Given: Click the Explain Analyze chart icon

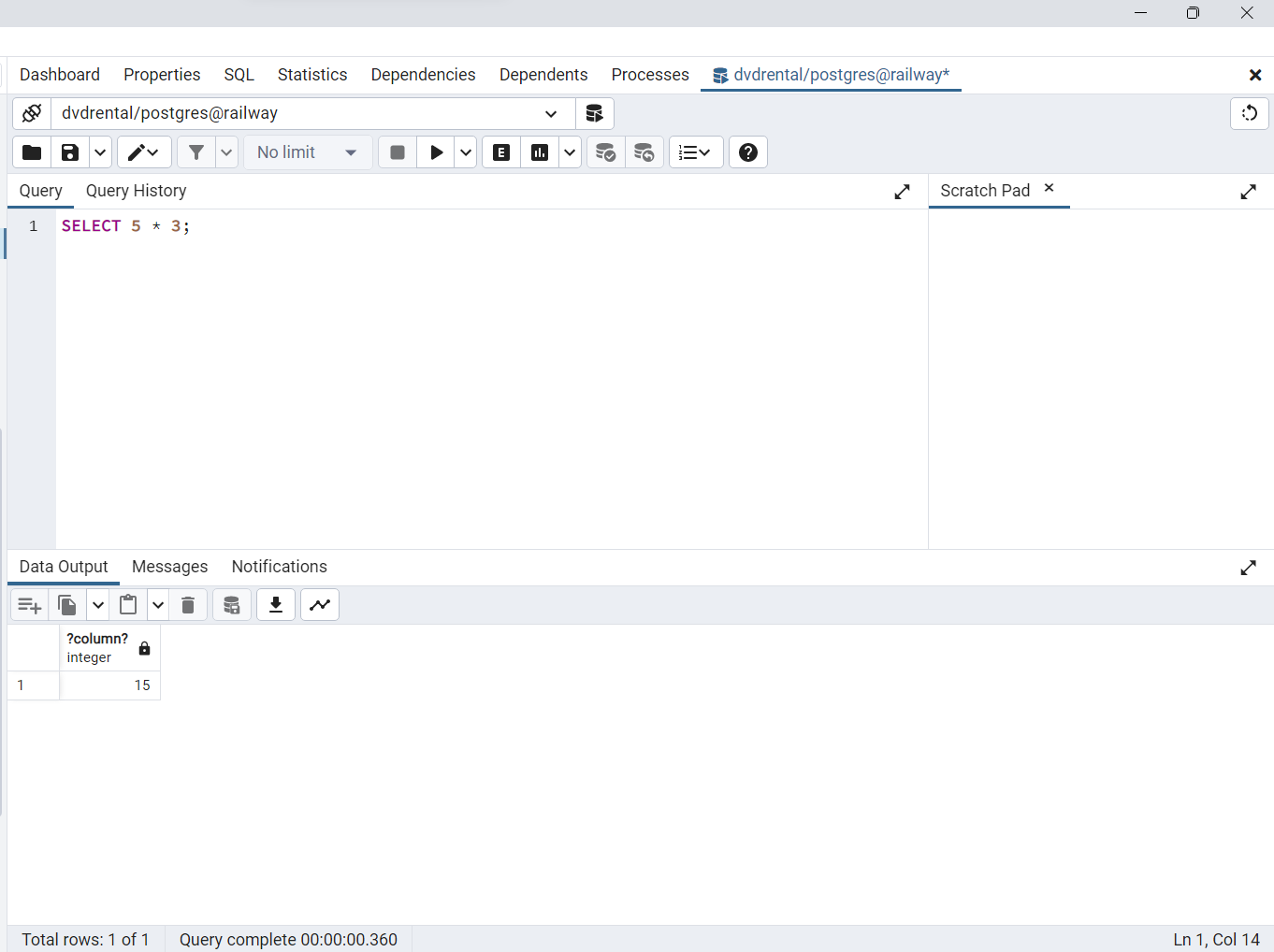Looking at the screenshot, I should click(540, 152).
